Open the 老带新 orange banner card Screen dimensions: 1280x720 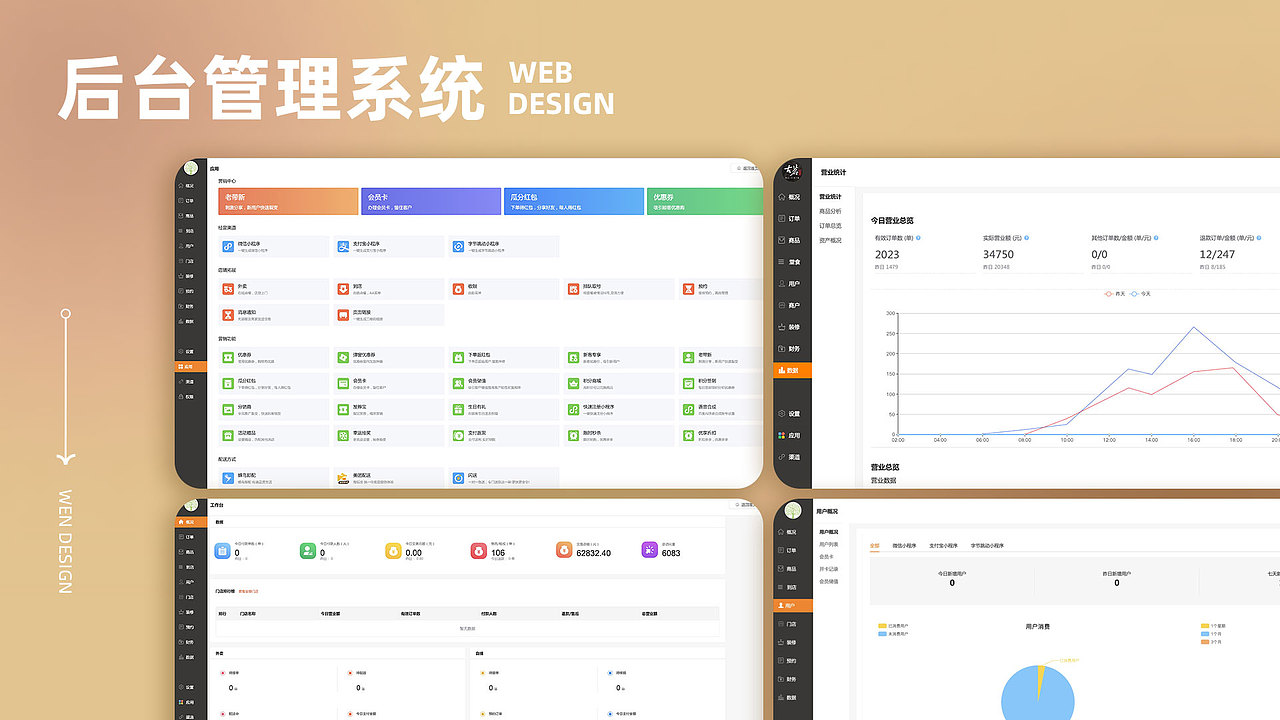coord(288,201)
